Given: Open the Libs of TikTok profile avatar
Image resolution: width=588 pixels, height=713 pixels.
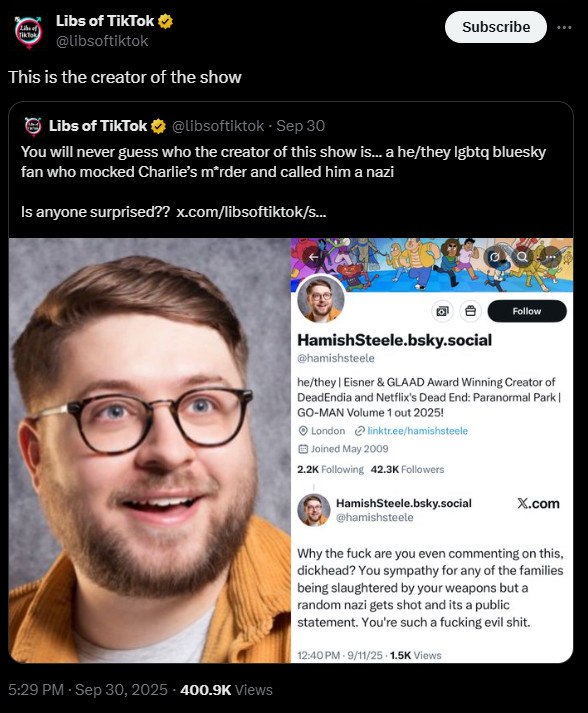Looking at the screenshot, I should coord(28,31).
